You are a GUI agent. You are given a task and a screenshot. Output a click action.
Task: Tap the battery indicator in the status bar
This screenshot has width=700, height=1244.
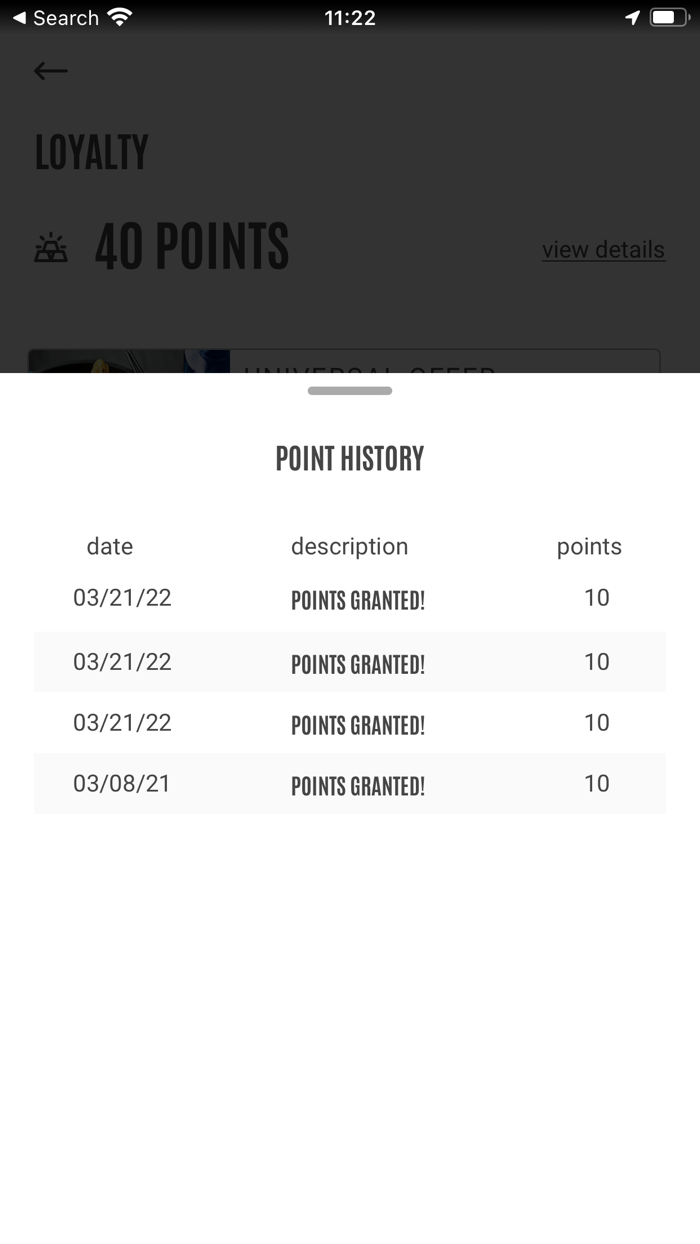click(668, 16)
